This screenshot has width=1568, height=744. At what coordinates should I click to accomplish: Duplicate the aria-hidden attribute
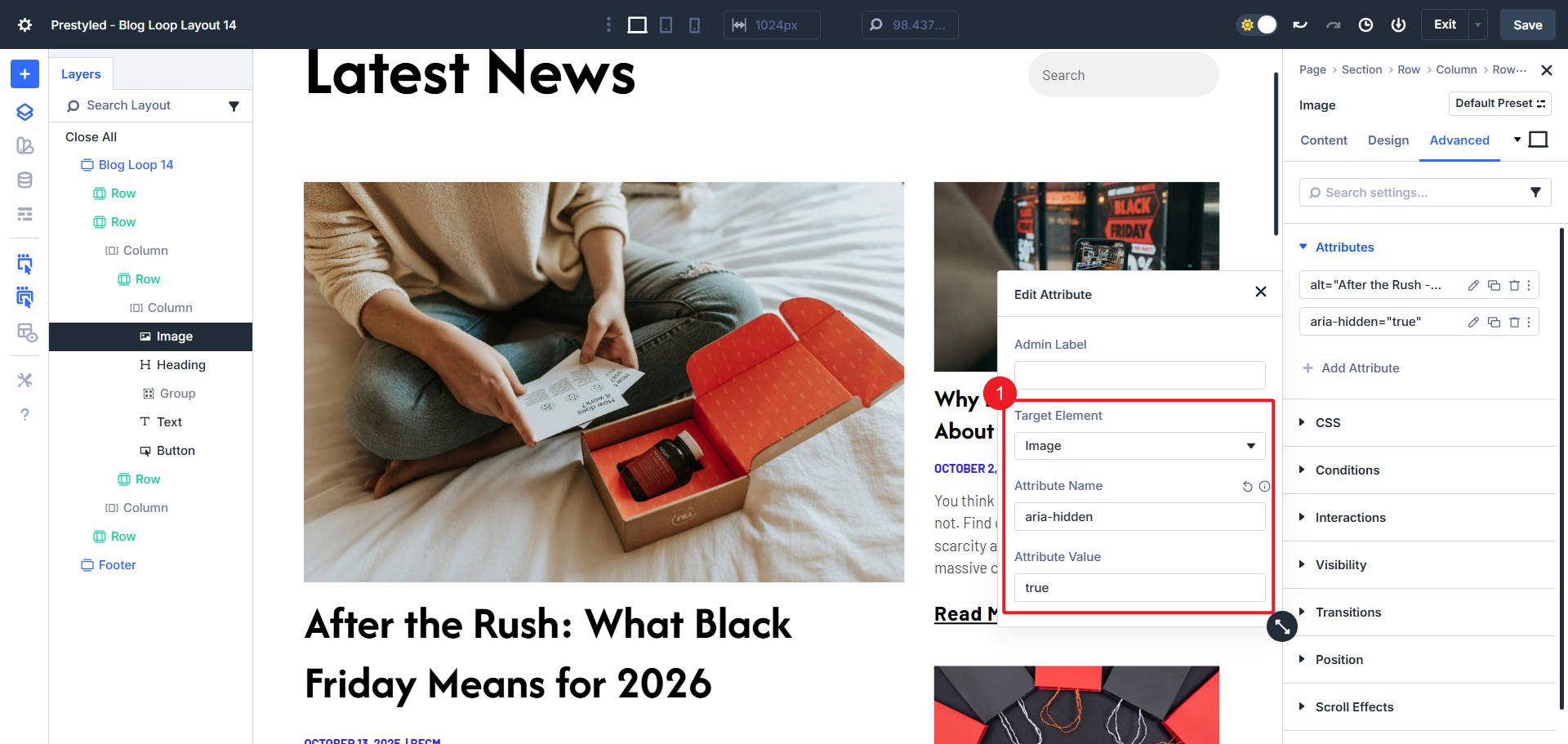(x=1494, y=322)
